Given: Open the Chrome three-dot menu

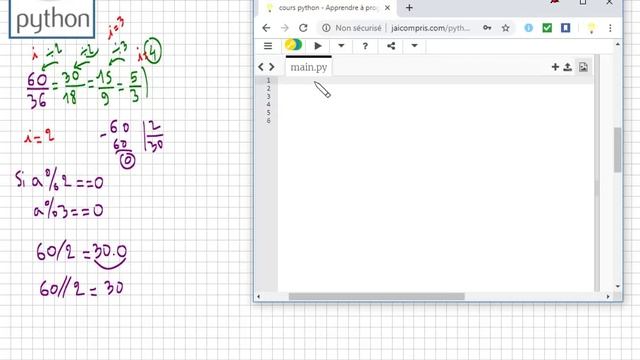Looking at the screenshot, I should pyautogui.click(x=610, y=28).
